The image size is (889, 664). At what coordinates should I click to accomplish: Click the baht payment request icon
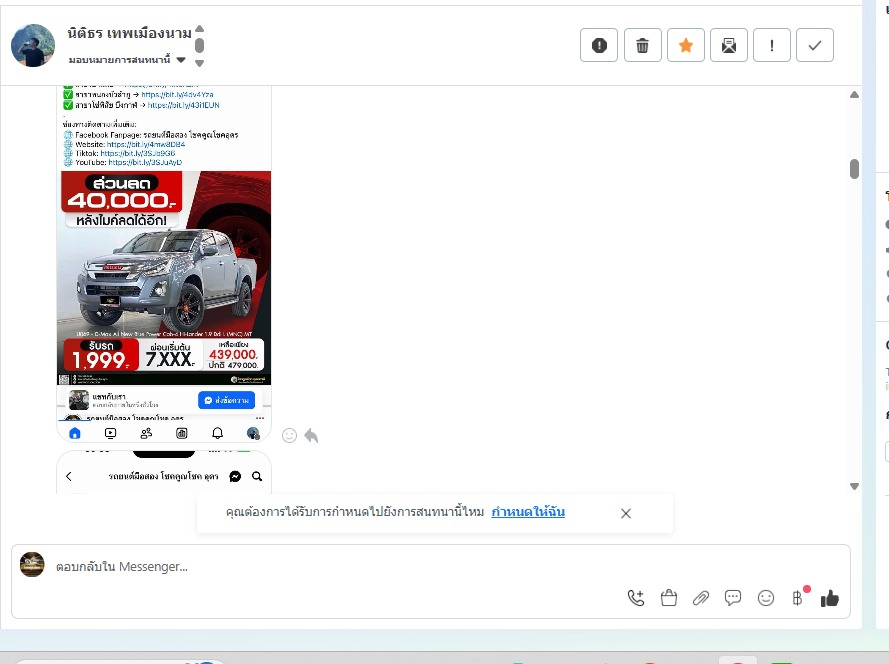tap(798, 598)
